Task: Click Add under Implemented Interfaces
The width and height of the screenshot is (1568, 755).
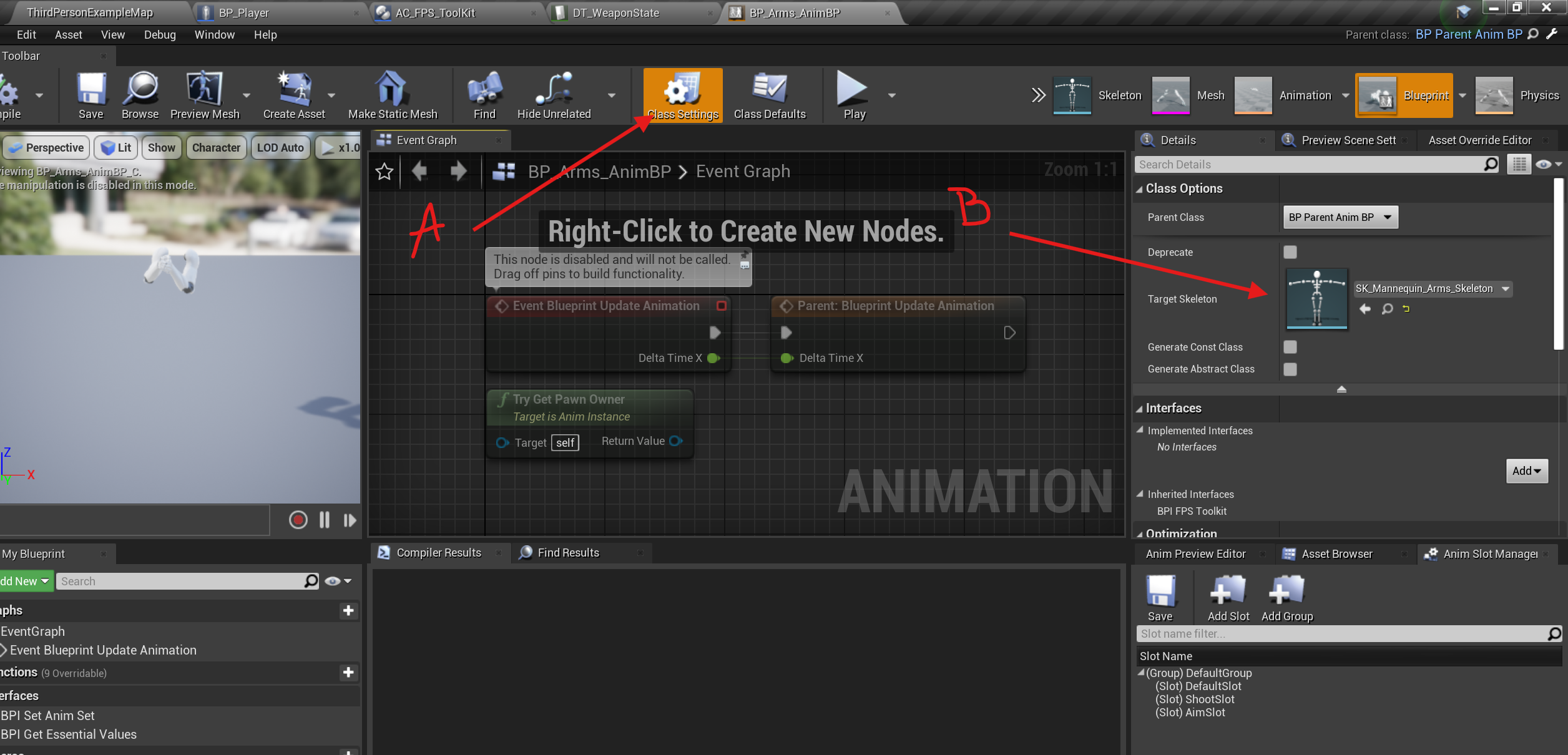Action: (x=1526, y=470)
